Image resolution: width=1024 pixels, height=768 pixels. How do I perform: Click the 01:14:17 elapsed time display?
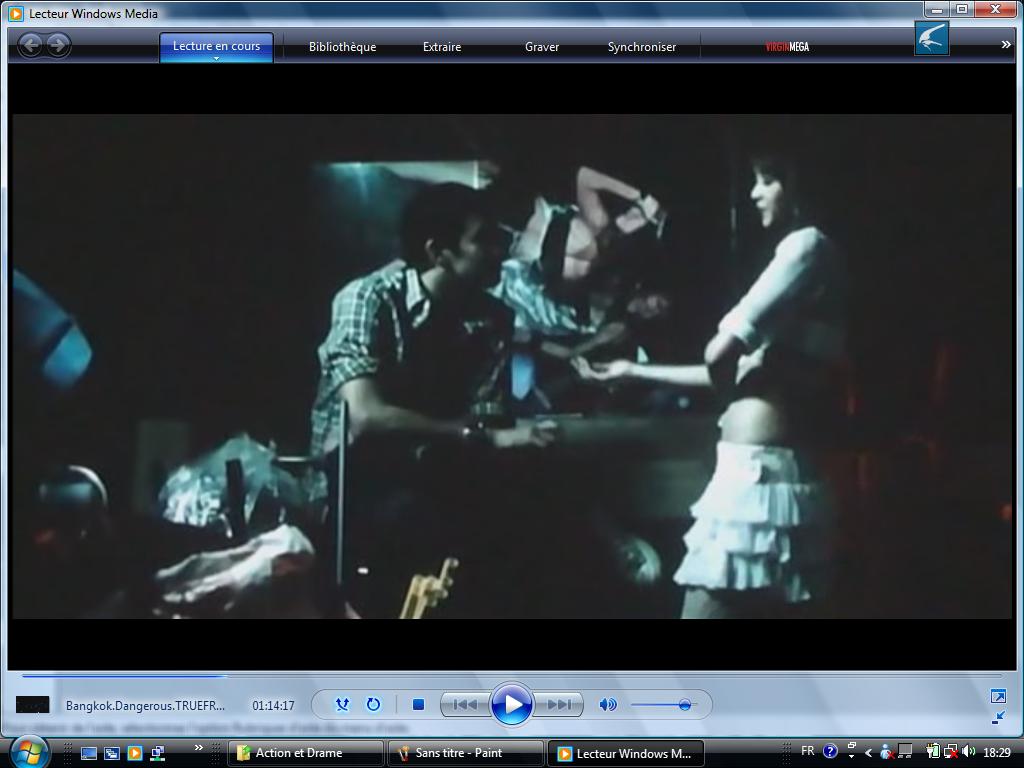coord(273,705)
